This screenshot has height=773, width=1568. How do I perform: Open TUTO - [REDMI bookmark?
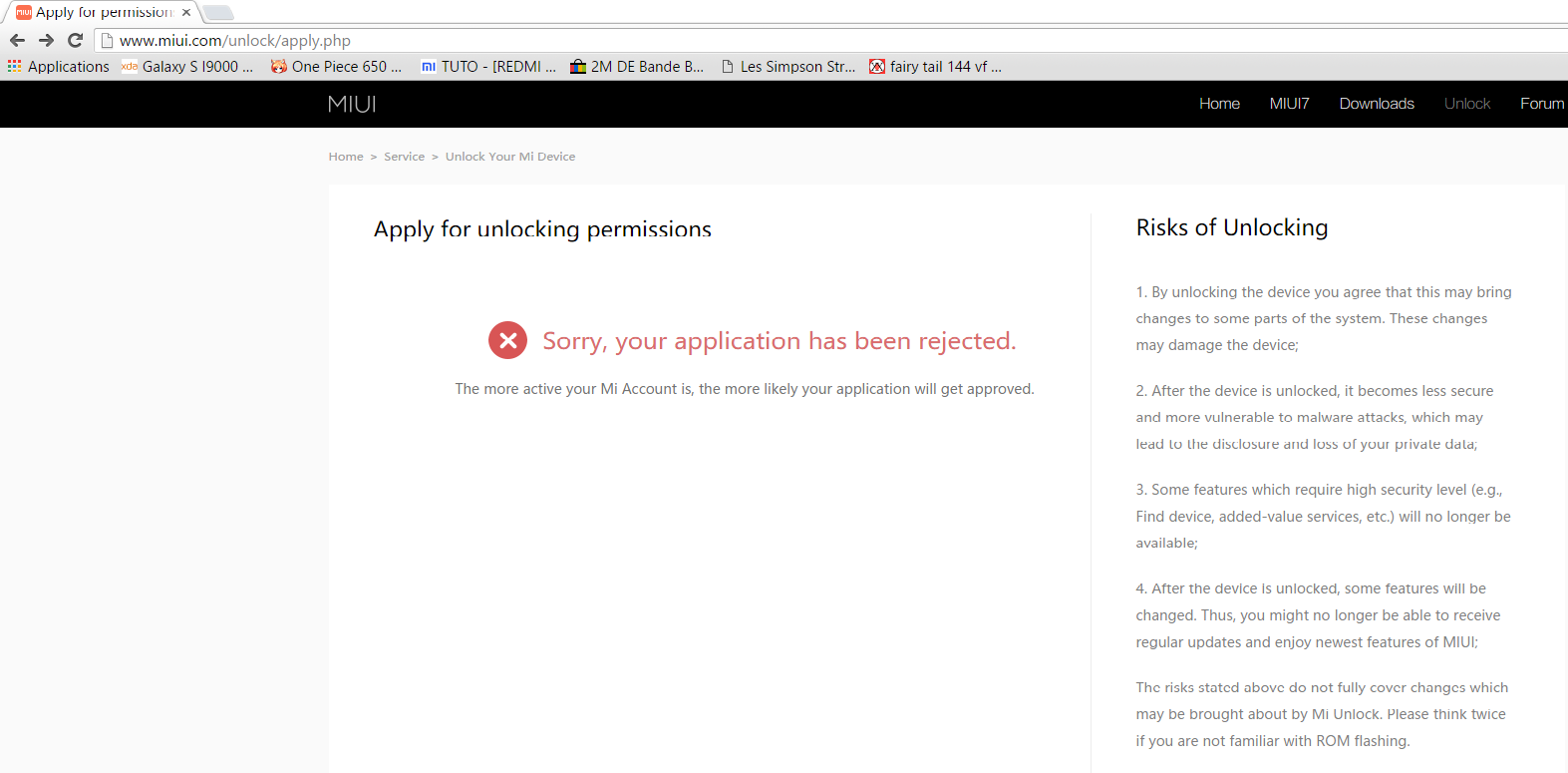488,67
